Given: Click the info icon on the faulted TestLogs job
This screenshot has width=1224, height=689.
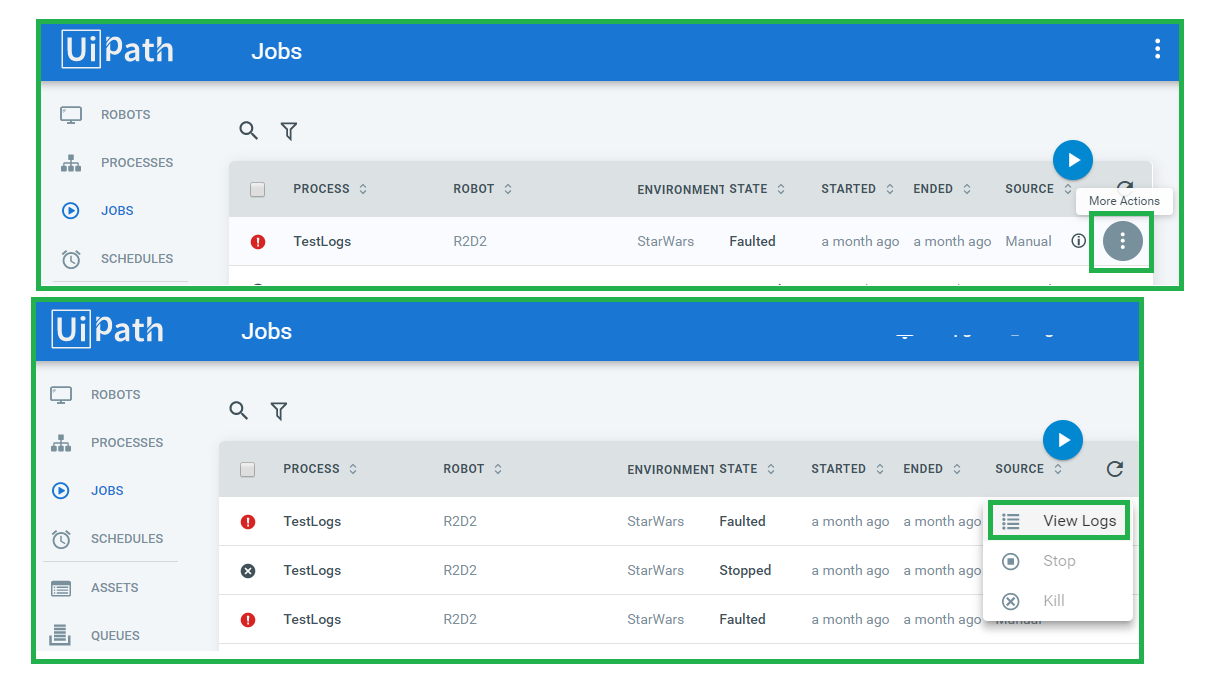Looking at the screenshot, I should click(x=1078, y=241).
